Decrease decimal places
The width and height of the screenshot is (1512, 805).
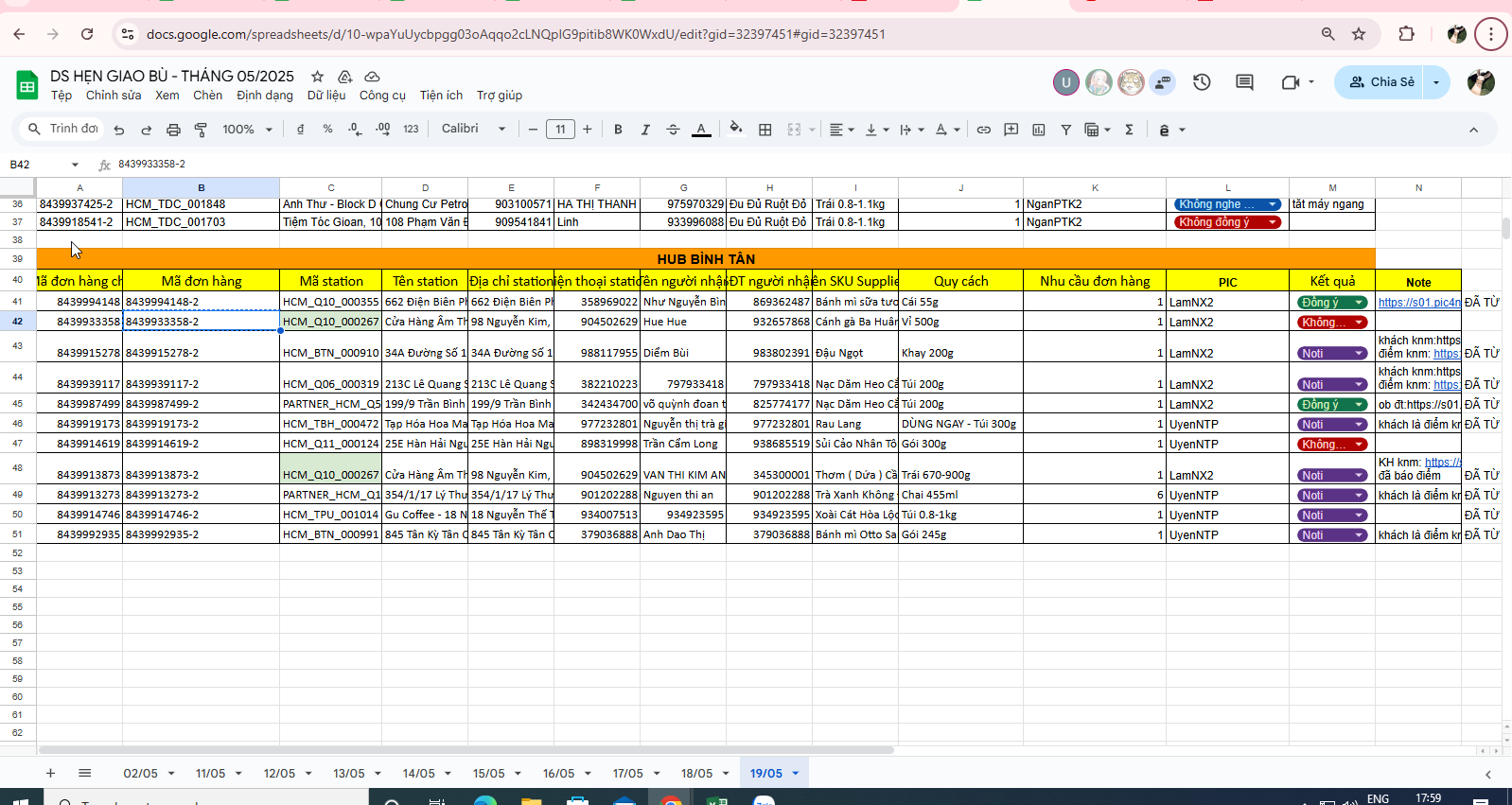point(355,130)
